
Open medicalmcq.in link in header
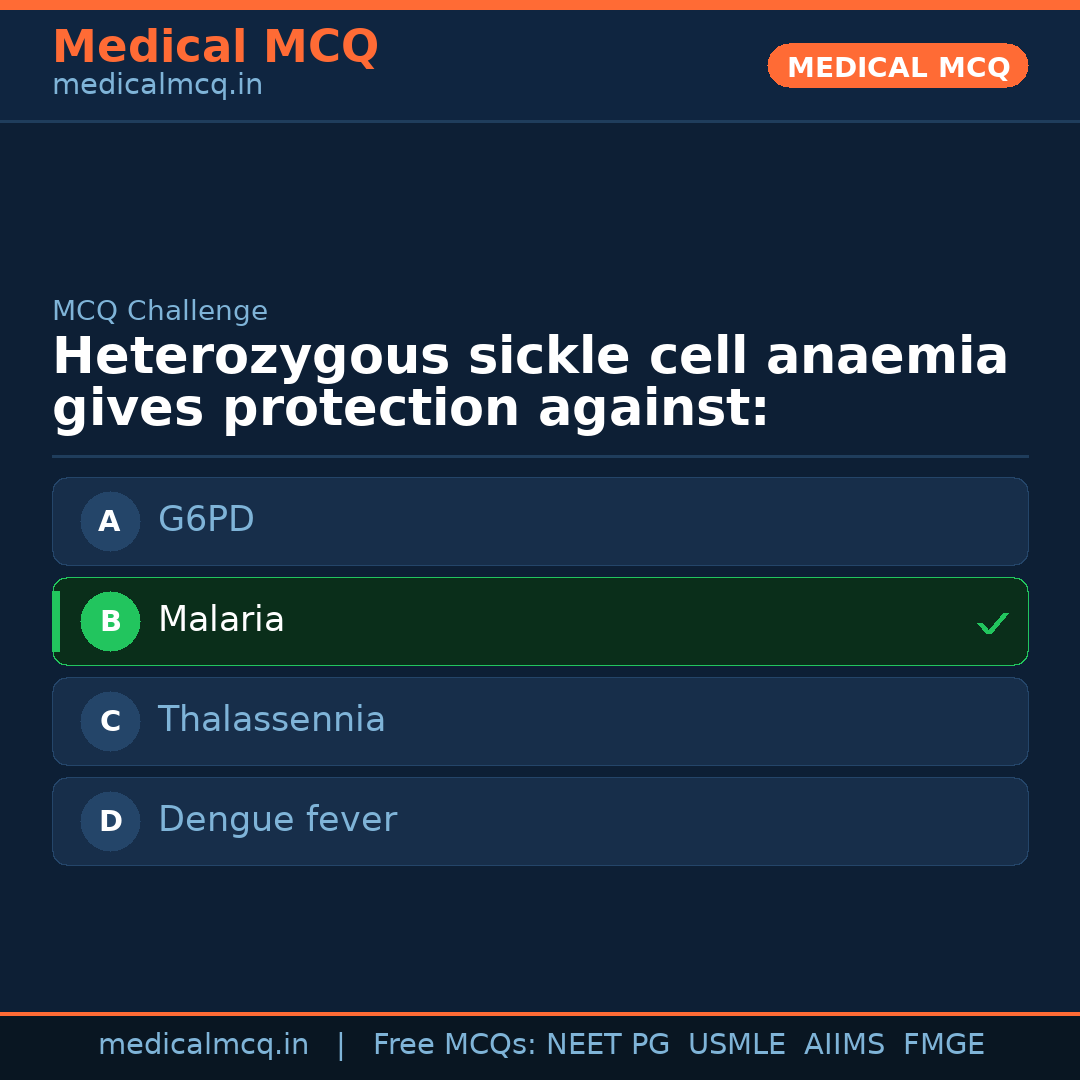click(x=157, y=86)
